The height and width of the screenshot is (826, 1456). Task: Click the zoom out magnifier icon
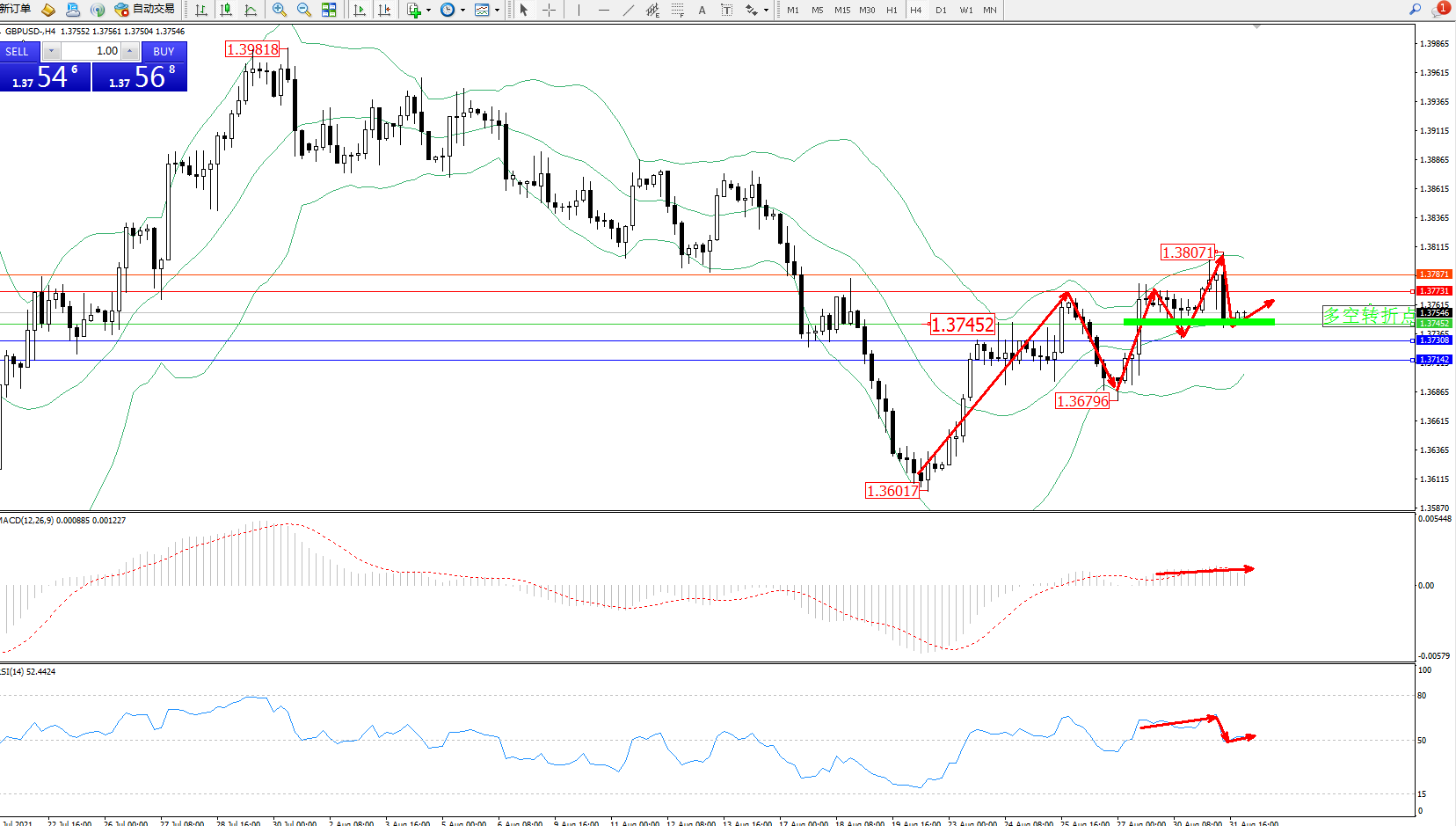304,10
